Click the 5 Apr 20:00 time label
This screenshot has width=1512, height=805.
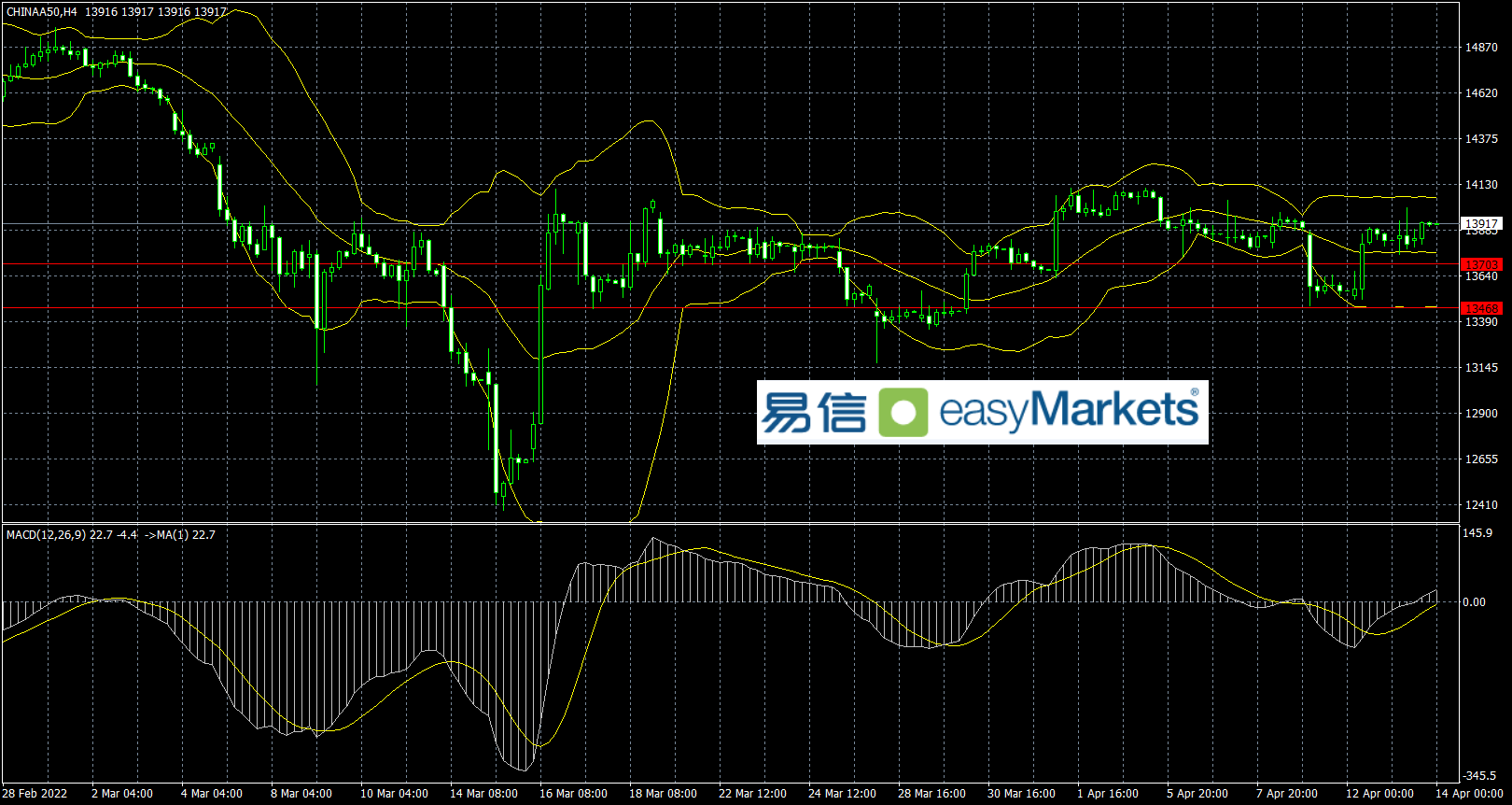1197,794
